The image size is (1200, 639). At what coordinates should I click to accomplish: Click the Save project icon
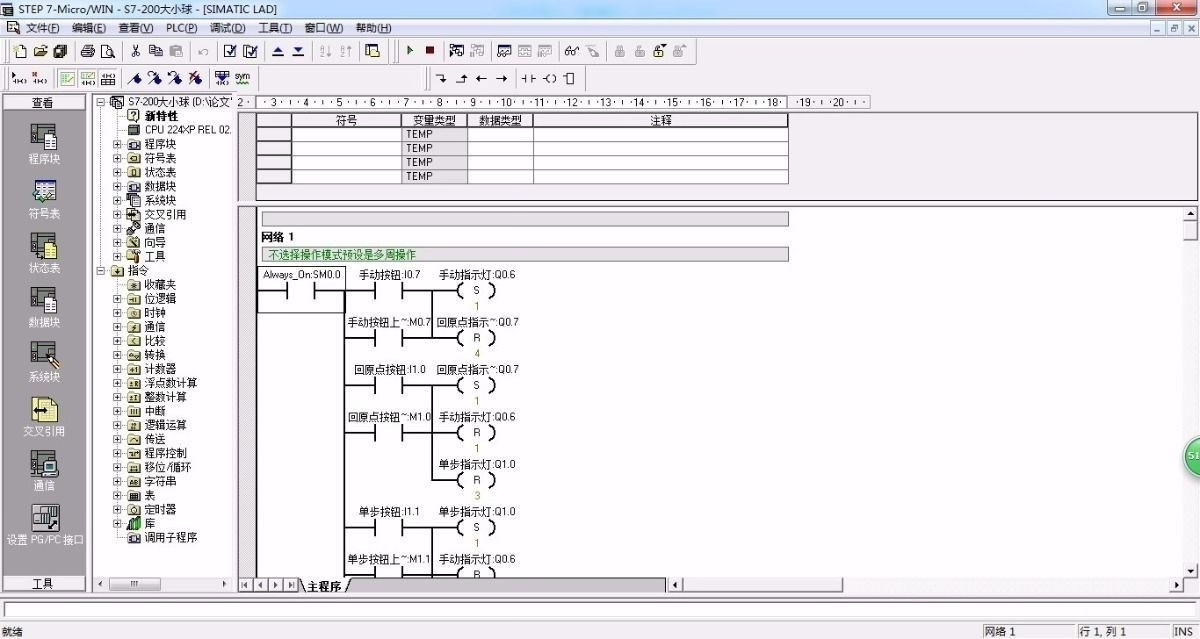tap(61, 51)
